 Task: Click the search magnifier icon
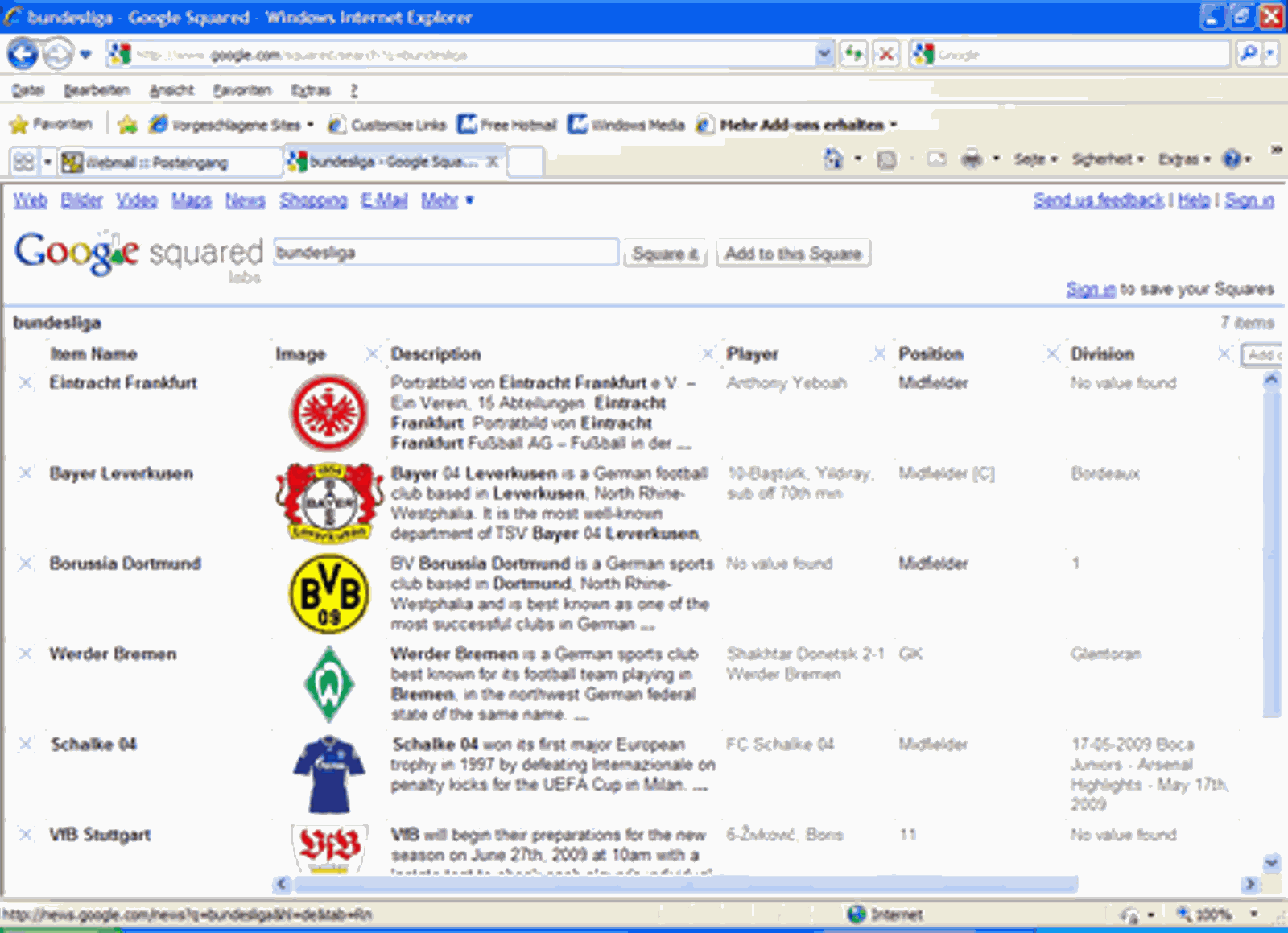[x=1248, y=55]
